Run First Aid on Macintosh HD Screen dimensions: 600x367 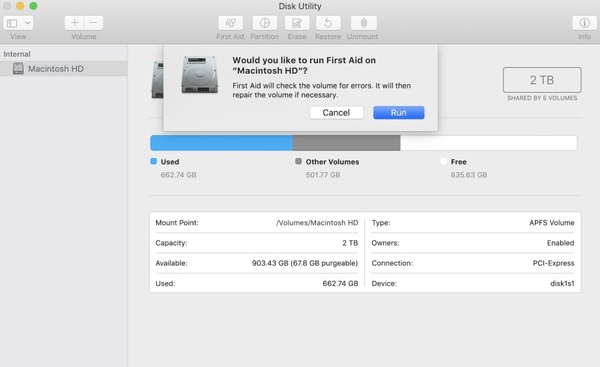pos(399,113)
